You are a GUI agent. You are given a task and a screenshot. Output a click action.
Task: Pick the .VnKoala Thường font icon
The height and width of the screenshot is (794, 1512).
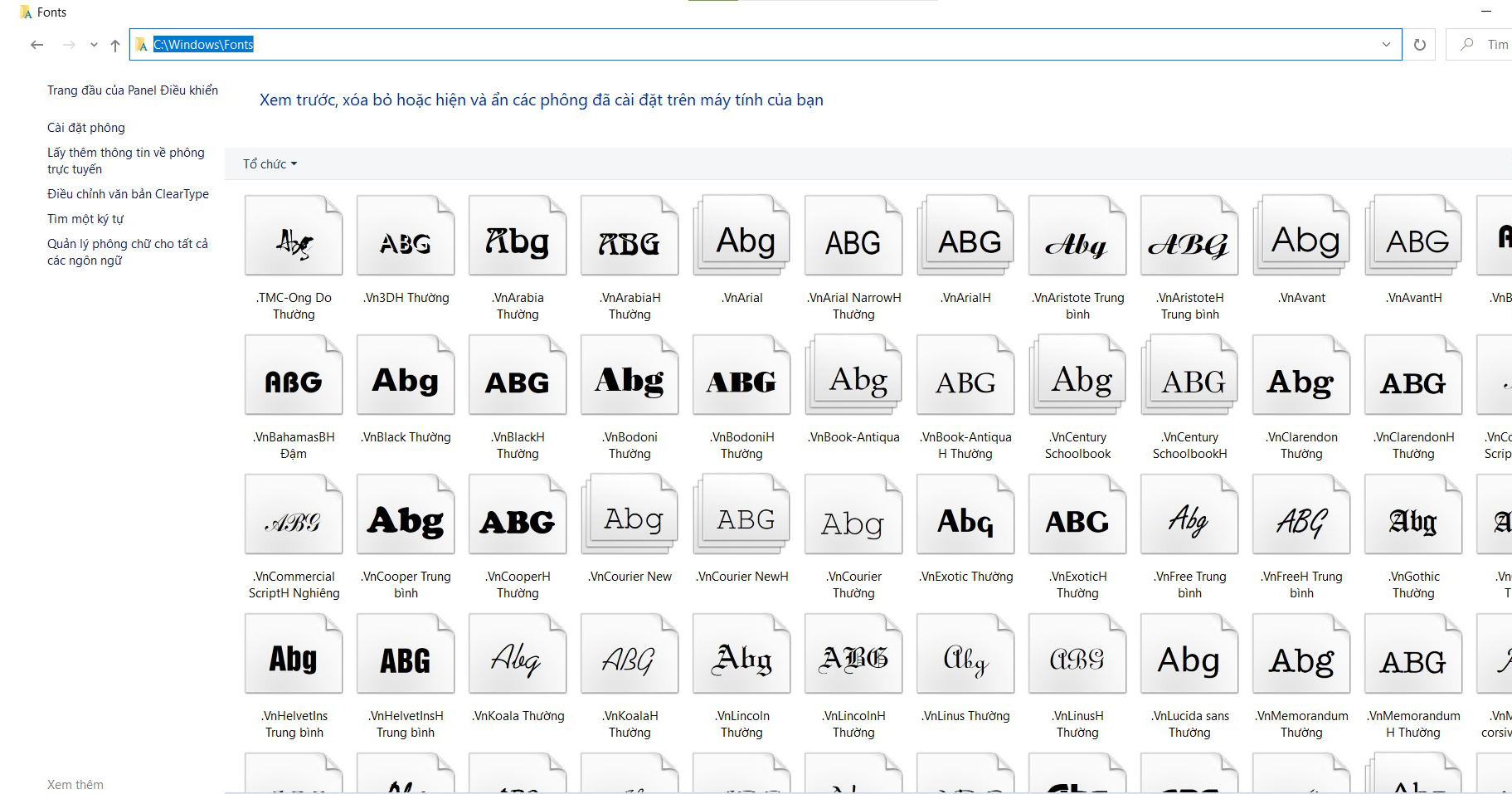pos(518,654)
